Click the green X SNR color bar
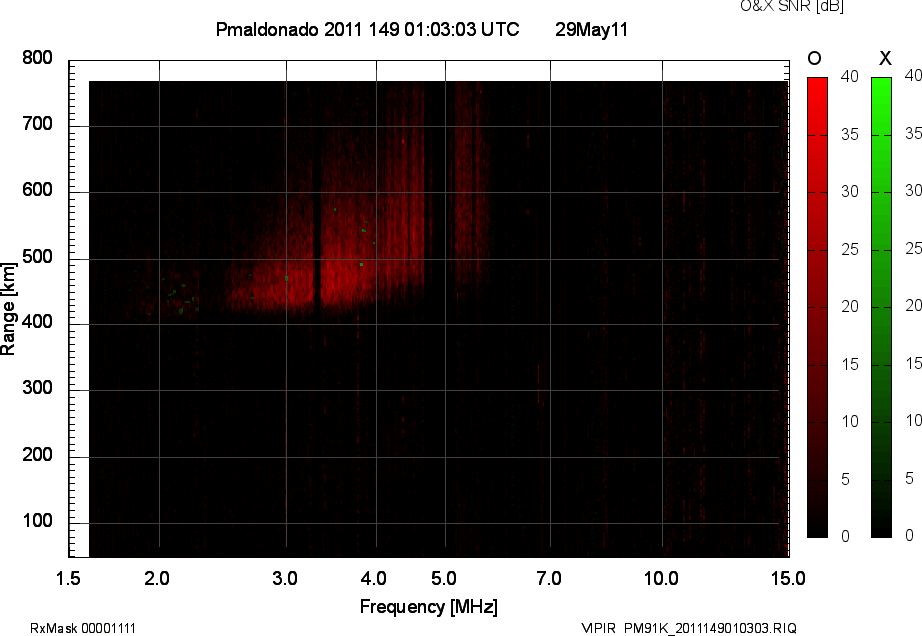This screenshot has height=636, width=922. click(x=881, y=307)
